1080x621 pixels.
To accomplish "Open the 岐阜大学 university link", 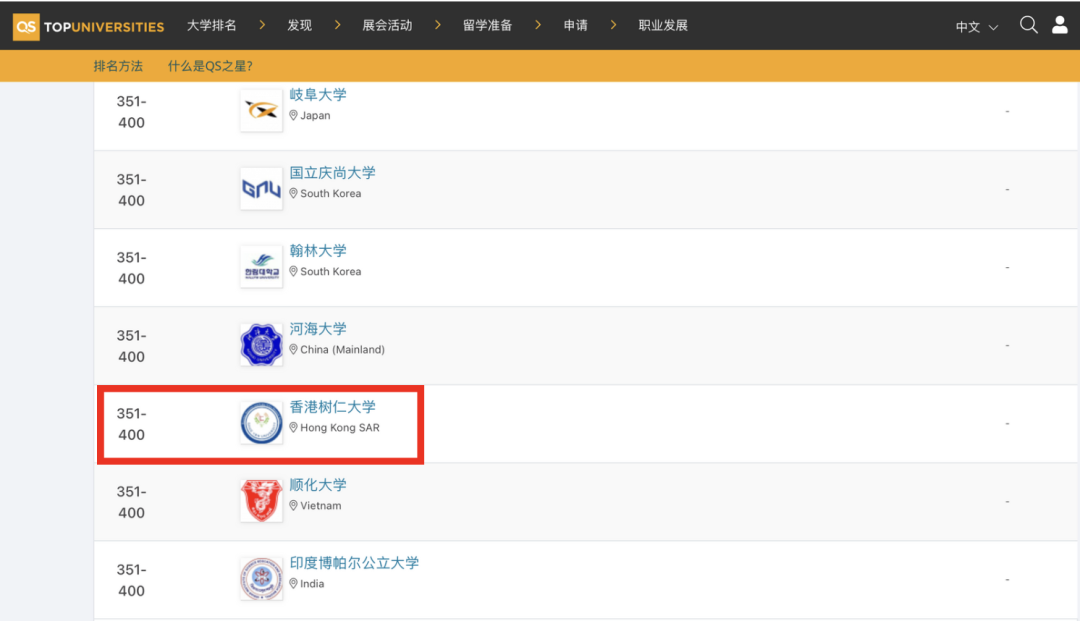I will point(318,95).
